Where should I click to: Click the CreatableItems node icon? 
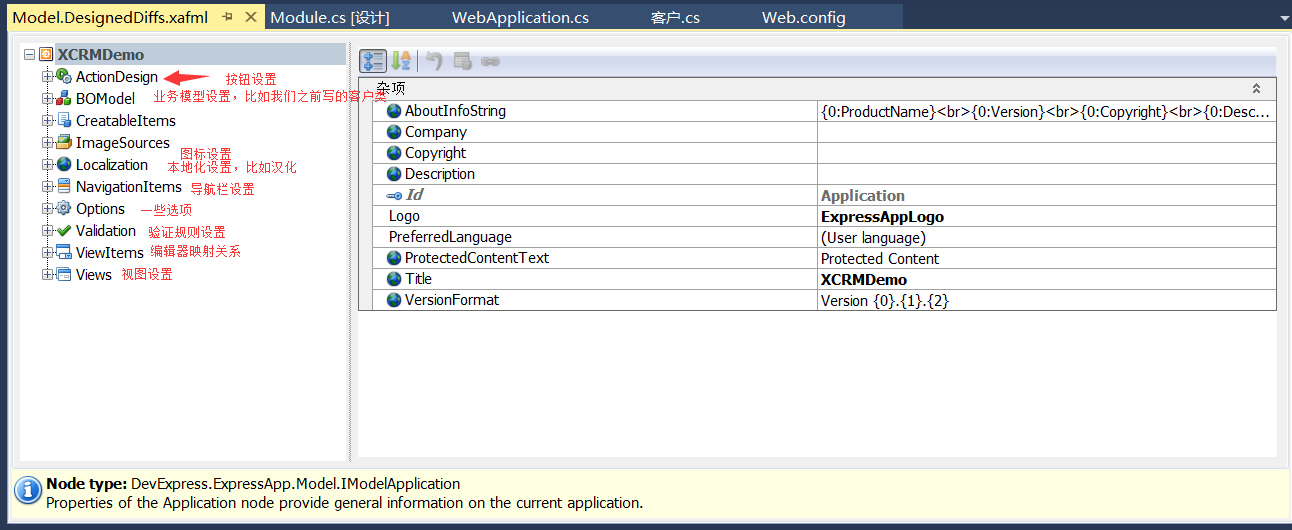point(64,121)
